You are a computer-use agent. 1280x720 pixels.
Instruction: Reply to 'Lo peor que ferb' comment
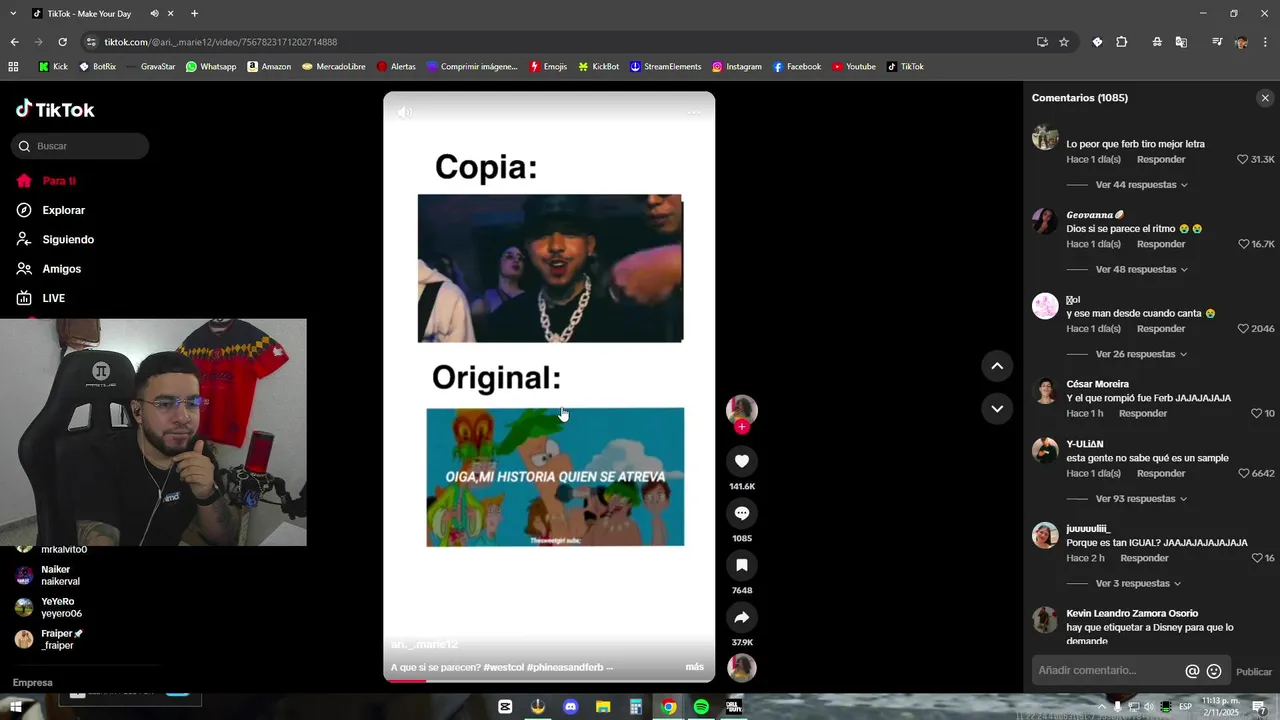pyautogui.click(x=1161, y=159)
